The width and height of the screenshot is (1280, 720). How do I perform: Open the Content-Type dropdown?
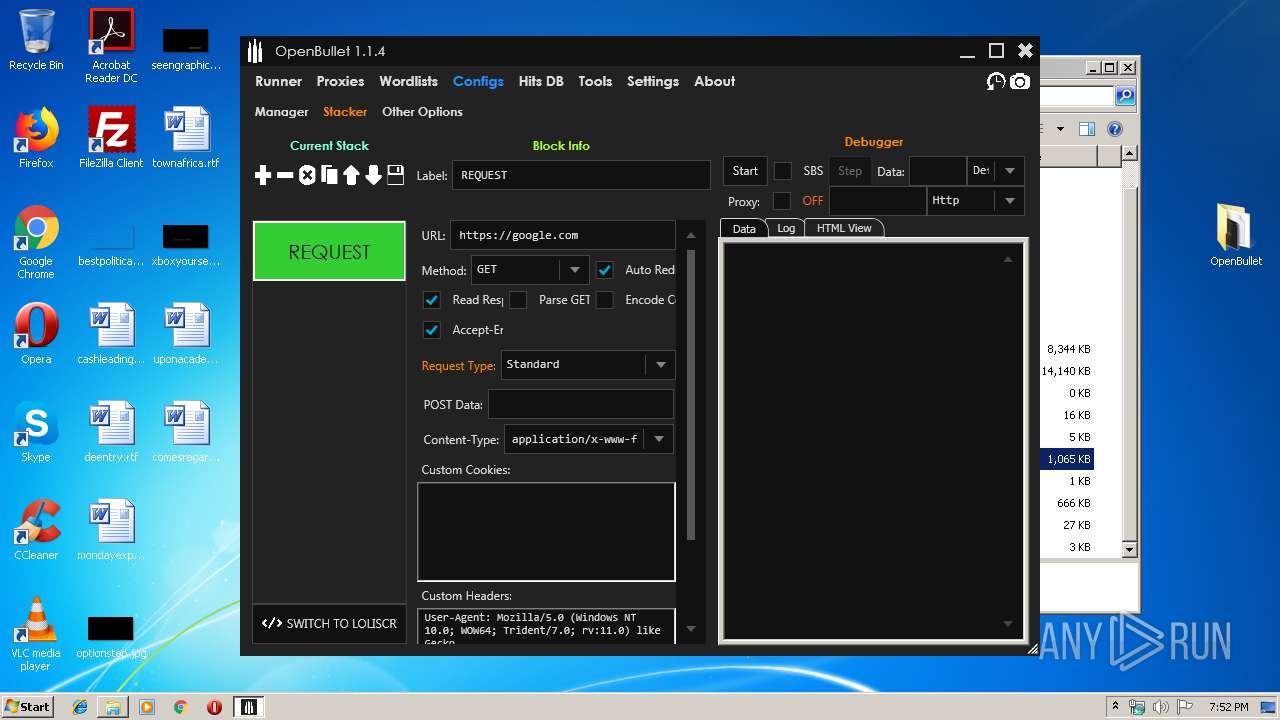click(588, 439)
